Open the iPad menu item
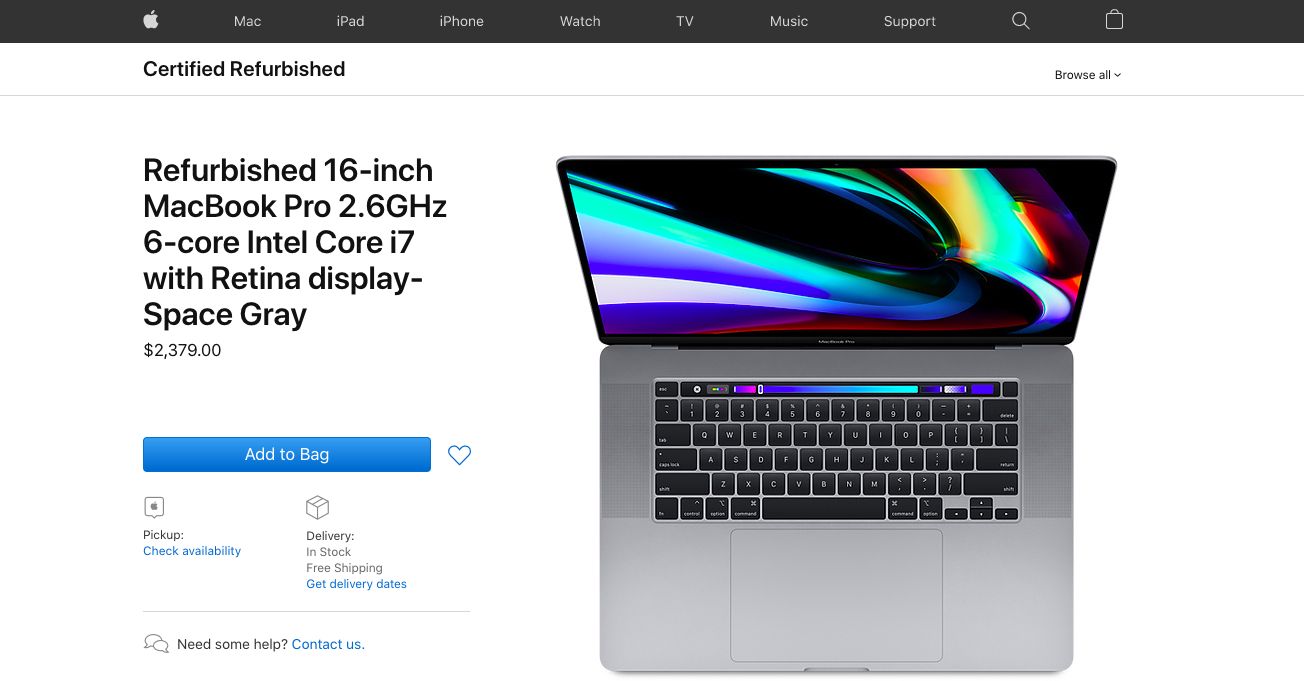This screenshot has width=1304, height=681. 350,21
